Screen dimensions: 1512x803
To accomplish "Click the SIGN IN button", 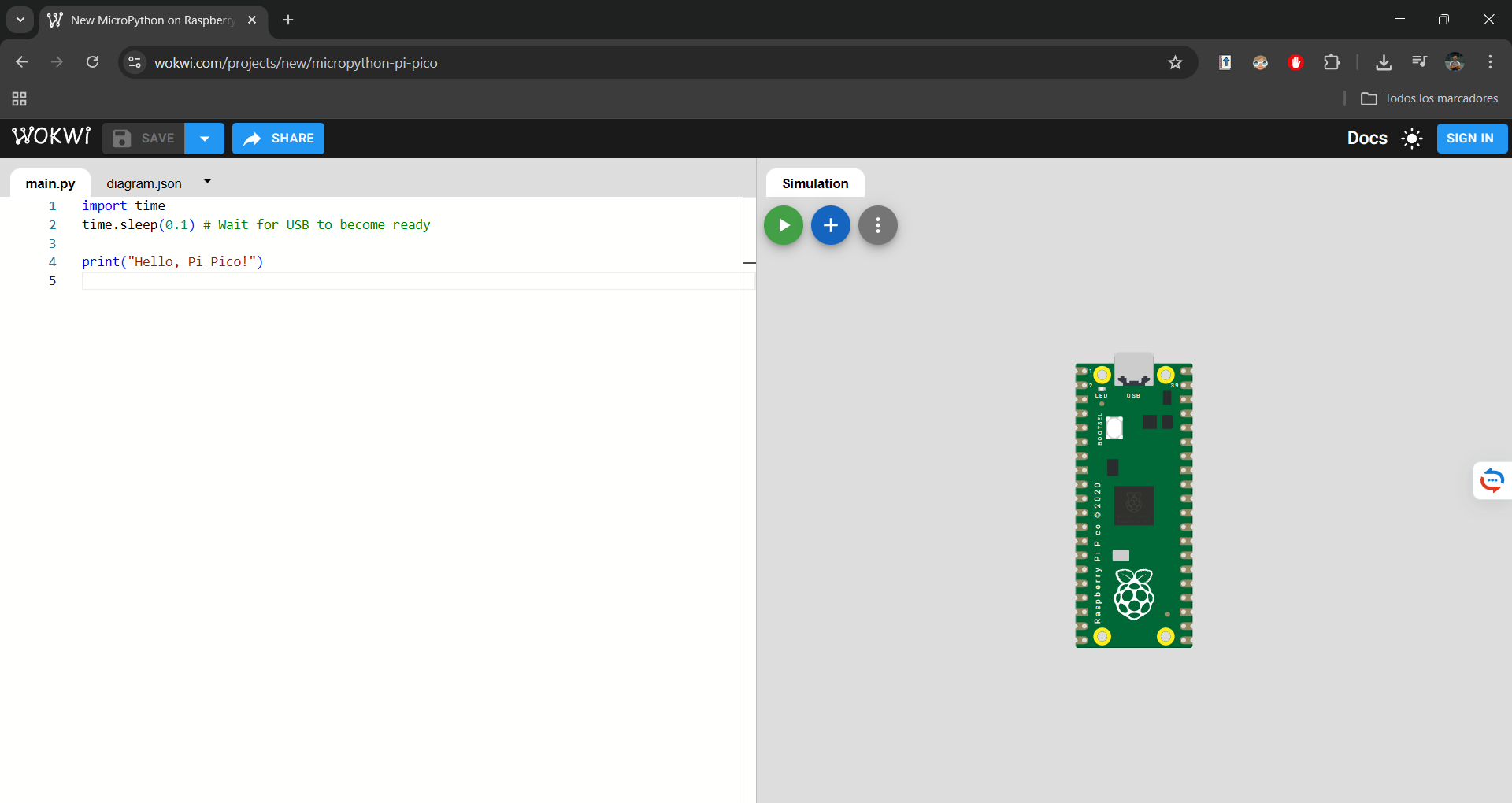I will (1472, 138).
